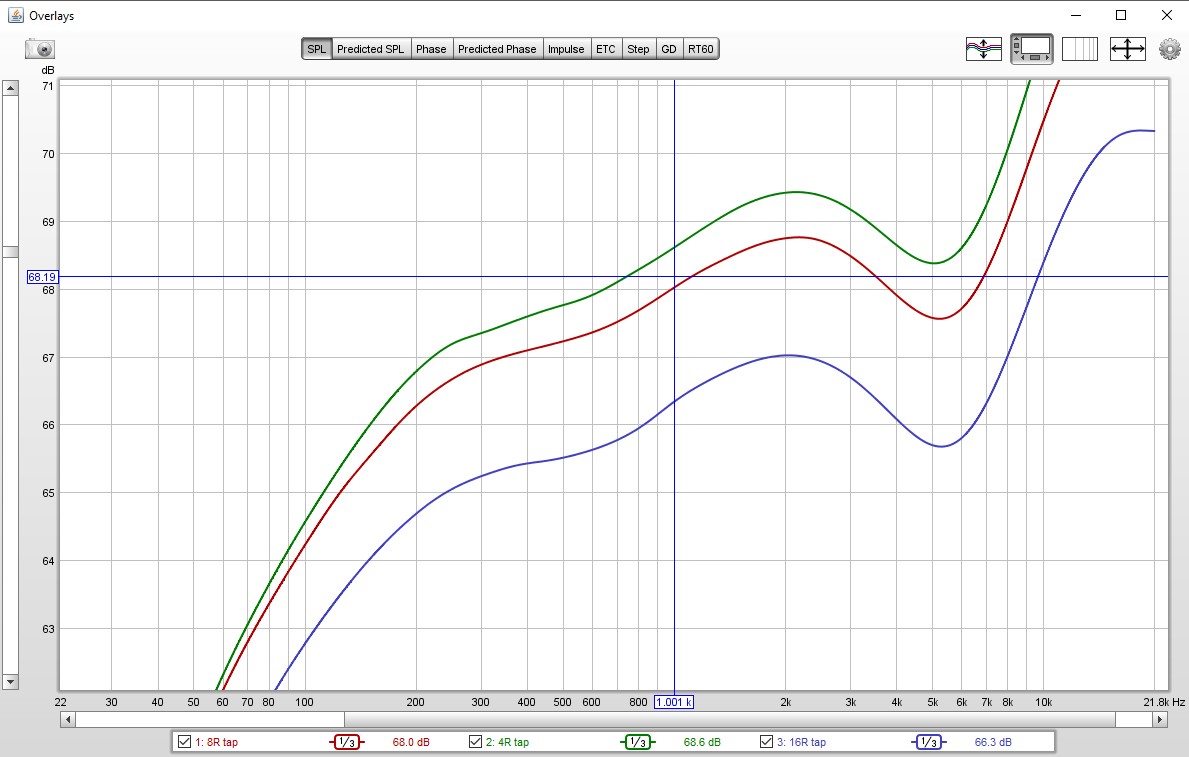Click the blue 1/3 smoothing indicator

coord(929,742)
